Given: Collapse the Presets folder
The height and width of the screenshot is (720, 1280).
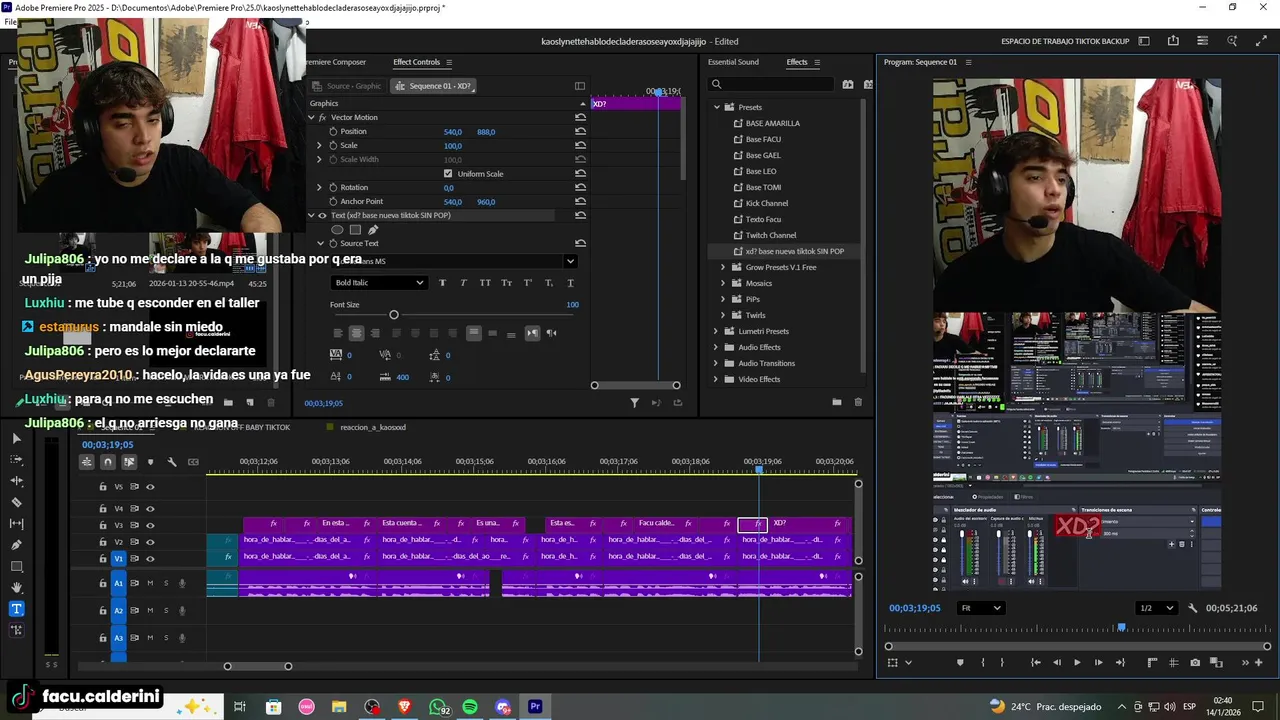Looking at the screenshot, I should [x=717, y=107].
